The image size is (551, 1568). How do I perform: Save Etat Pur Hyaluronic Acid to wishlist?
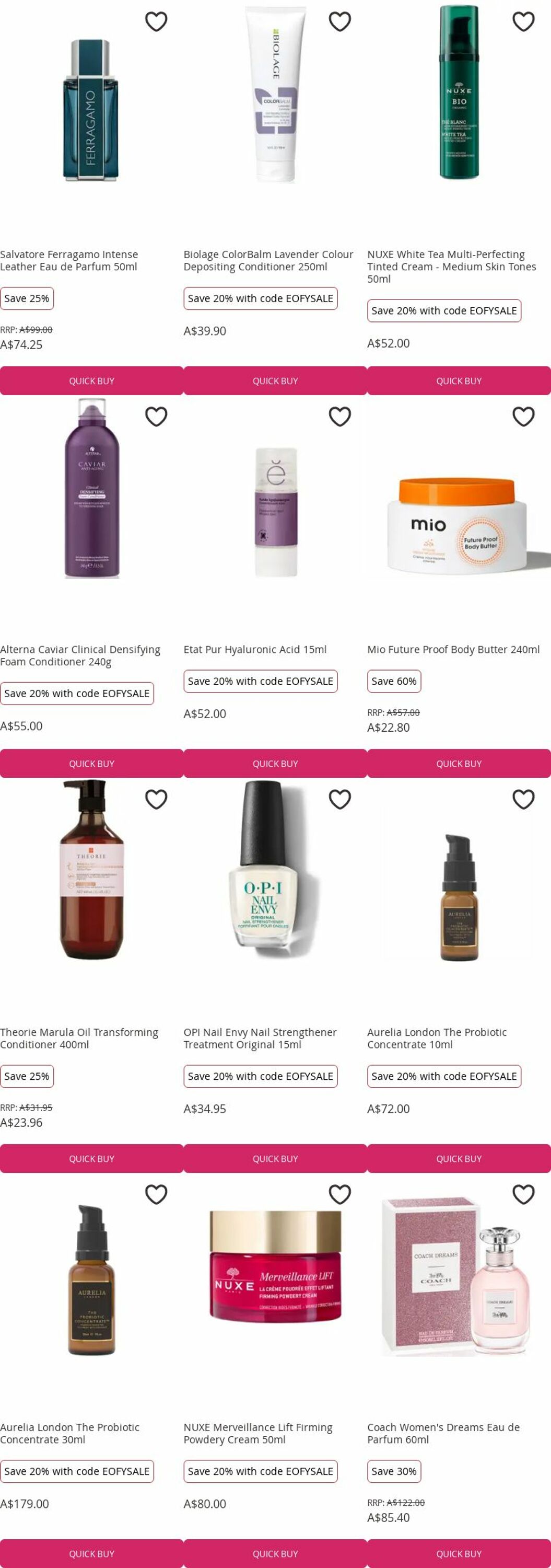340,417
